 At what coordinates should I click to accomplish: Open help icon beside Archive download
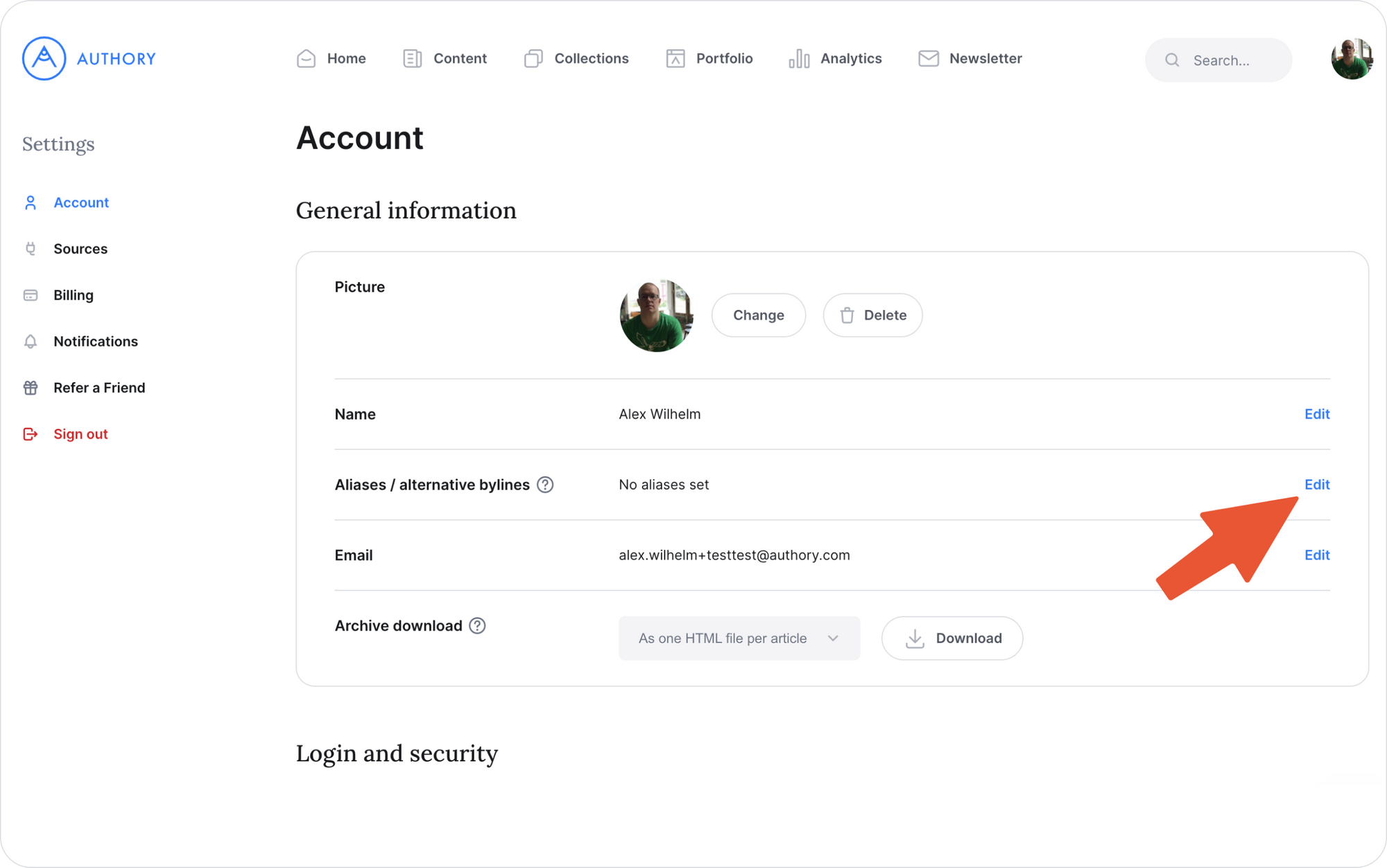tap(477, 625)
